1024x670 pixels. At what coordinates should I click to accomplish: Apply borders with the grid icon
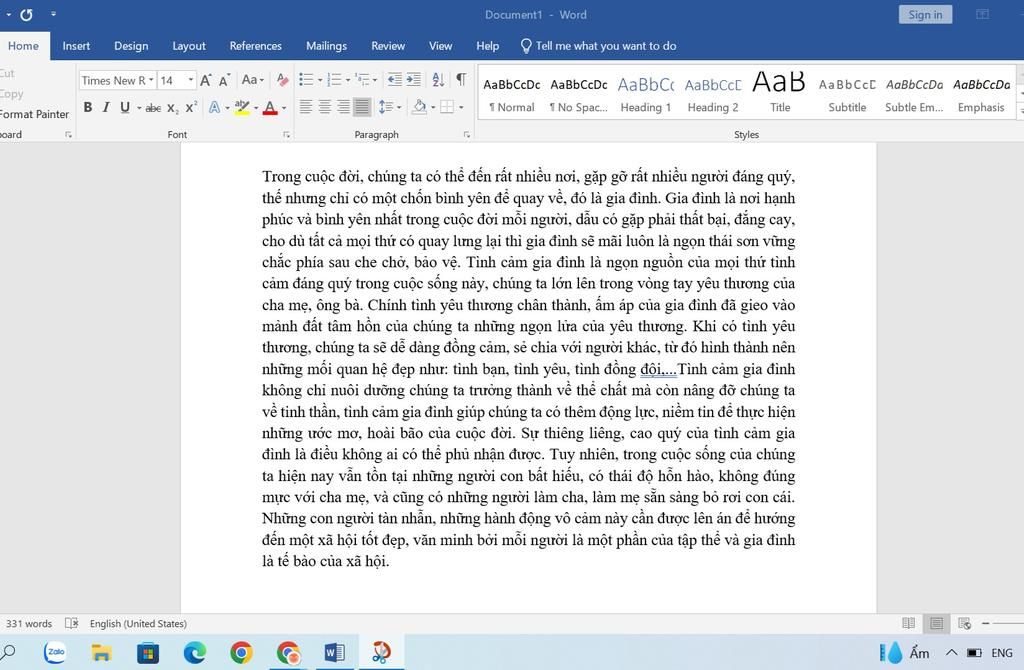point(447,107)
